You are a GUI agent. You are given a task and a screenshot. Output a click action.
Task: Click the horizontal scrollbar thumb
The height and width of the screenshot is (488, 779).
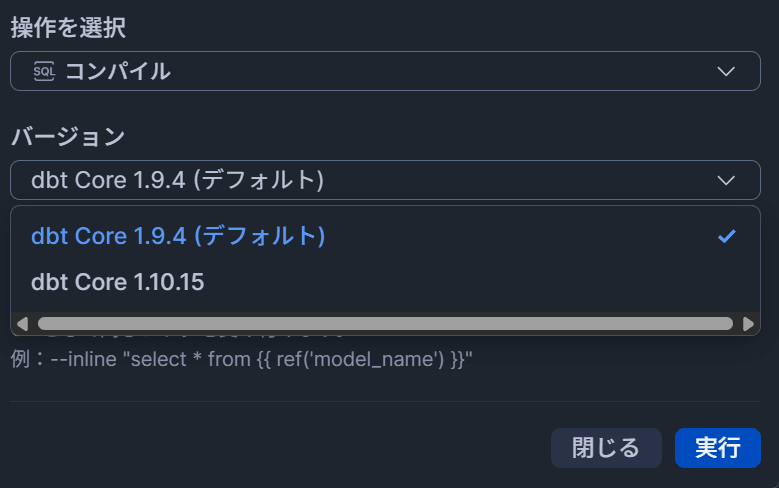[x=385, y=324]
